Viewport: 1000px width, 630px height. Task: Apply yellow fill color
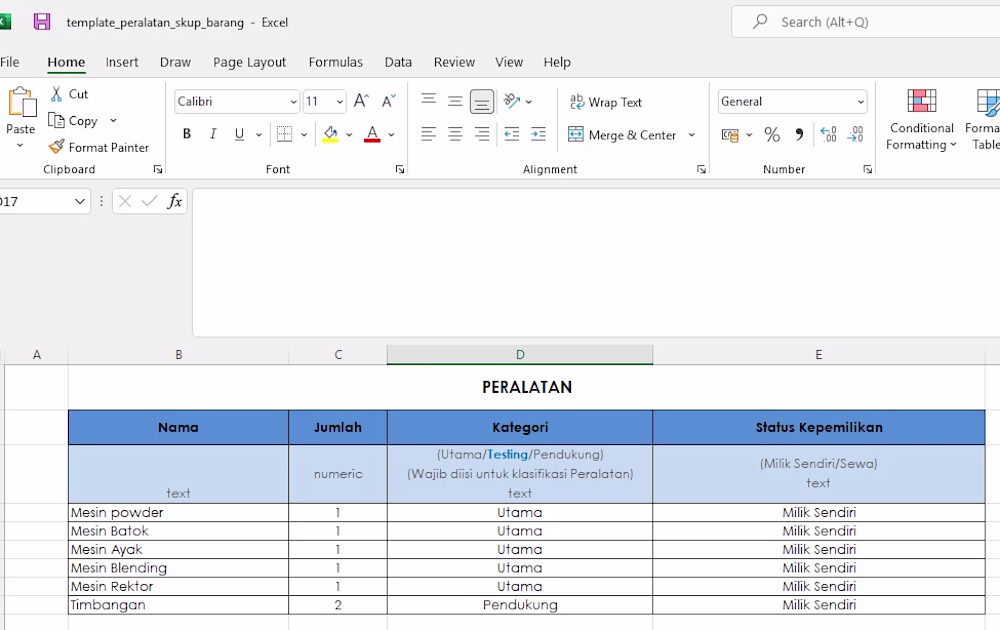point(330,134)
